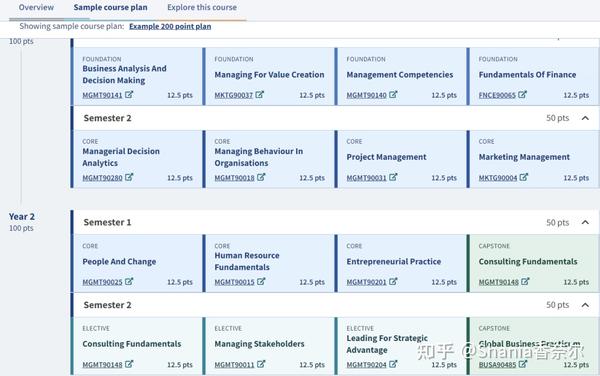This screenshot has width=600, height=376.
Task: Collapse Year 1 Semester 2 section chevron
Action: click(x=585, y=118)
